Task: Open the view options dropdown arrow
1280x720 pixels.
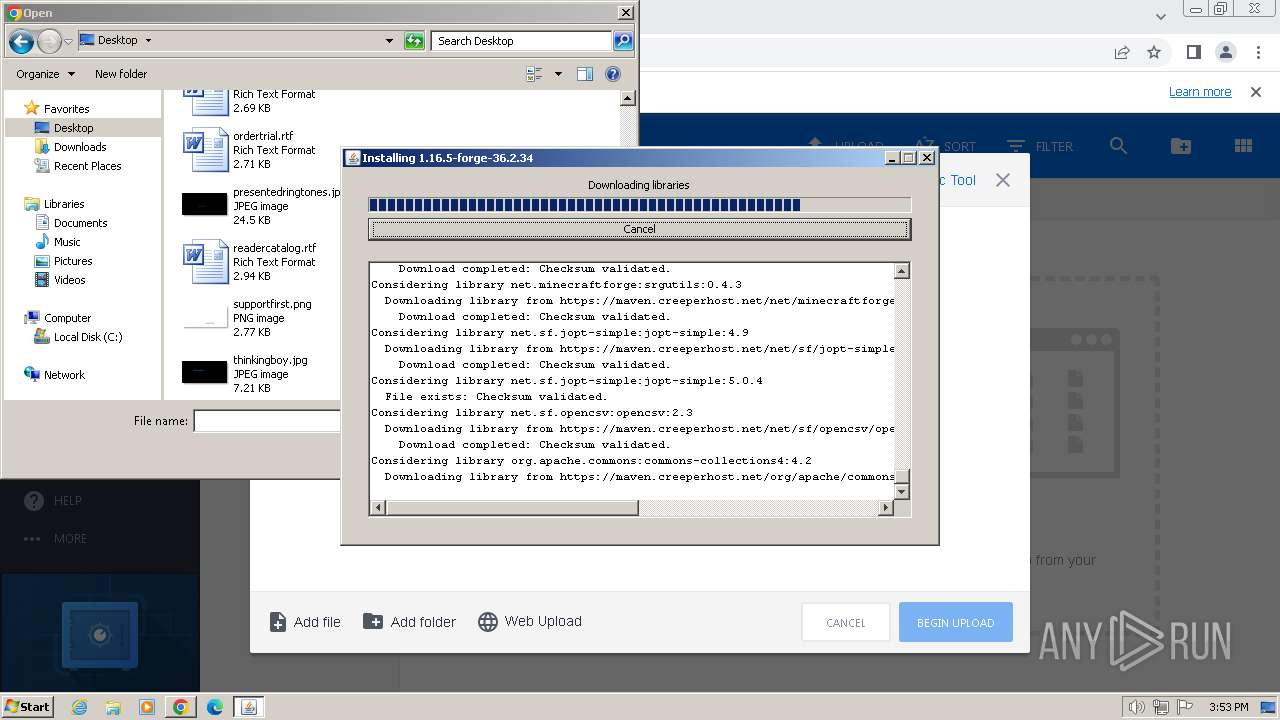Action: pos(558,74)
